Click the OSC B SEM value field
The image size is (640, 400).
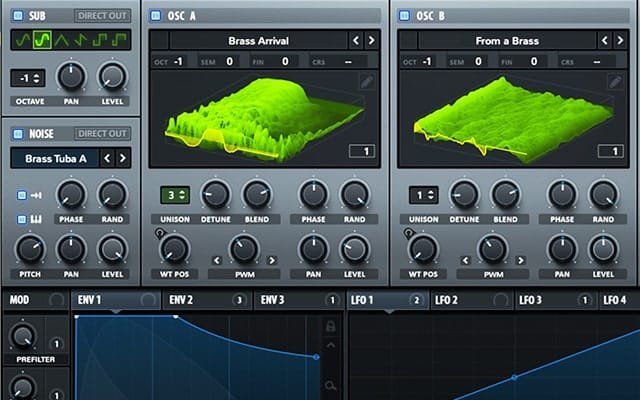click(468, 62)
